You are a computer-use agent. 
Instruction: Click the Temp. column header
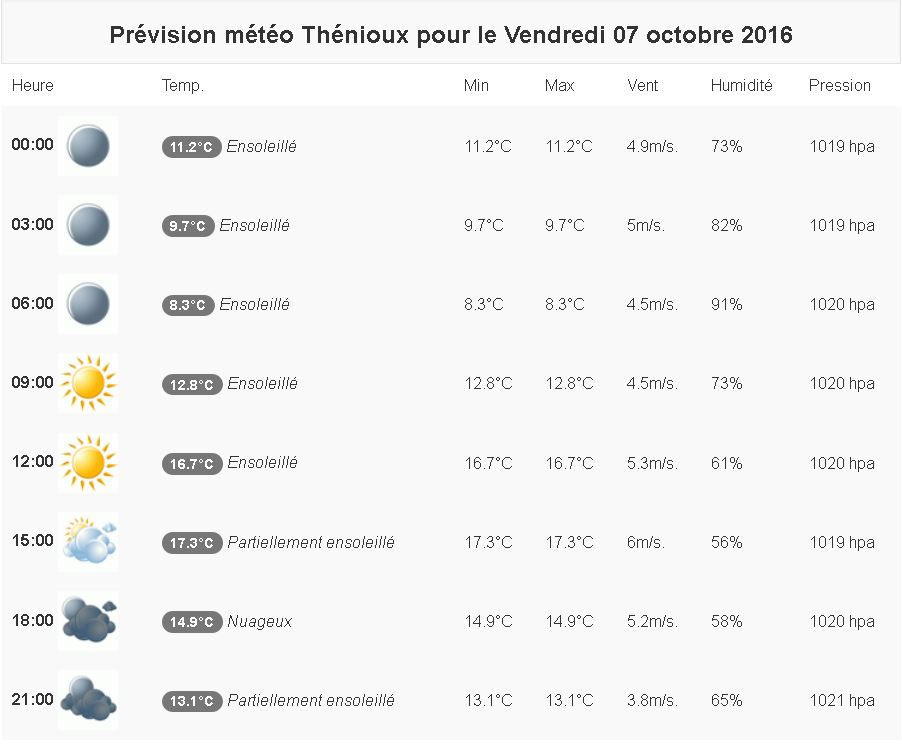[182, 86]
